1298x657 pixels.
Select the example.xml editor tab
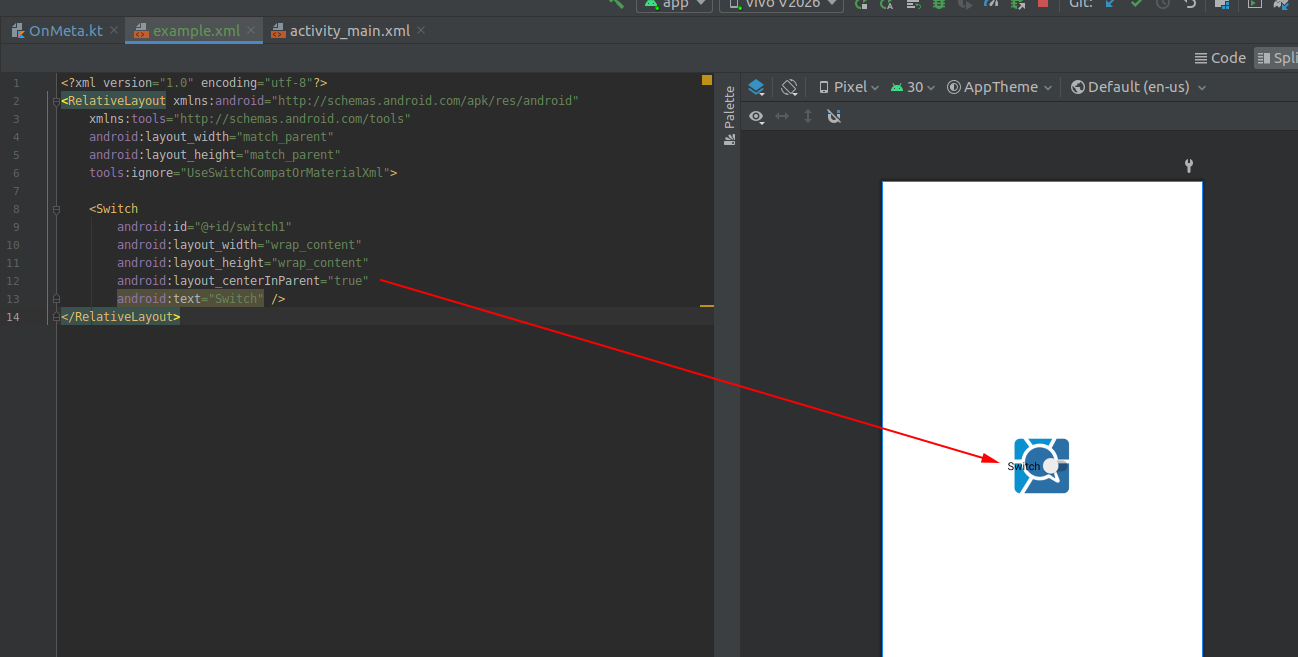[196, 30]
